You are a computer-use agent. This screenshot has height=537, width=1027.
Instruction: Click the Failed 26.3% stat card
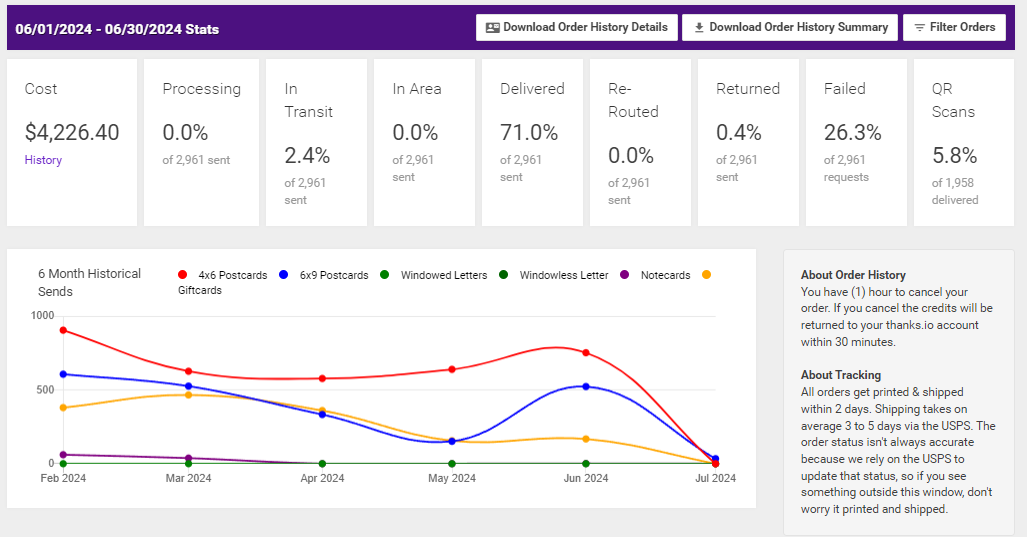coord(855,142)
